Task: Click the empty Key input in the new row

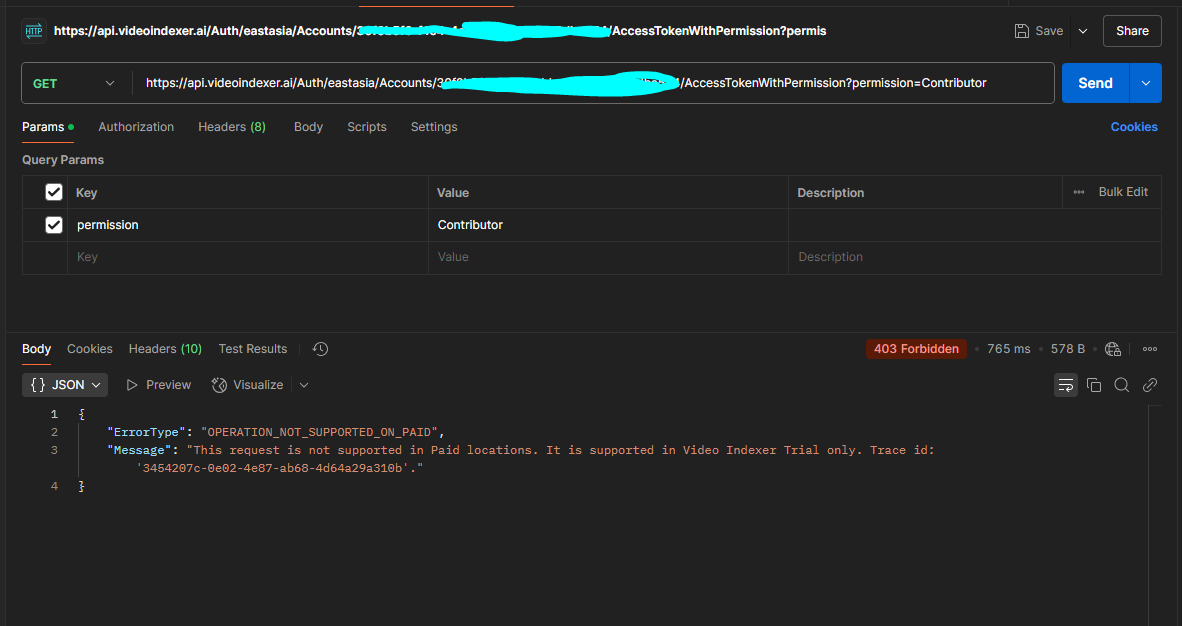Action: (248, 257)
